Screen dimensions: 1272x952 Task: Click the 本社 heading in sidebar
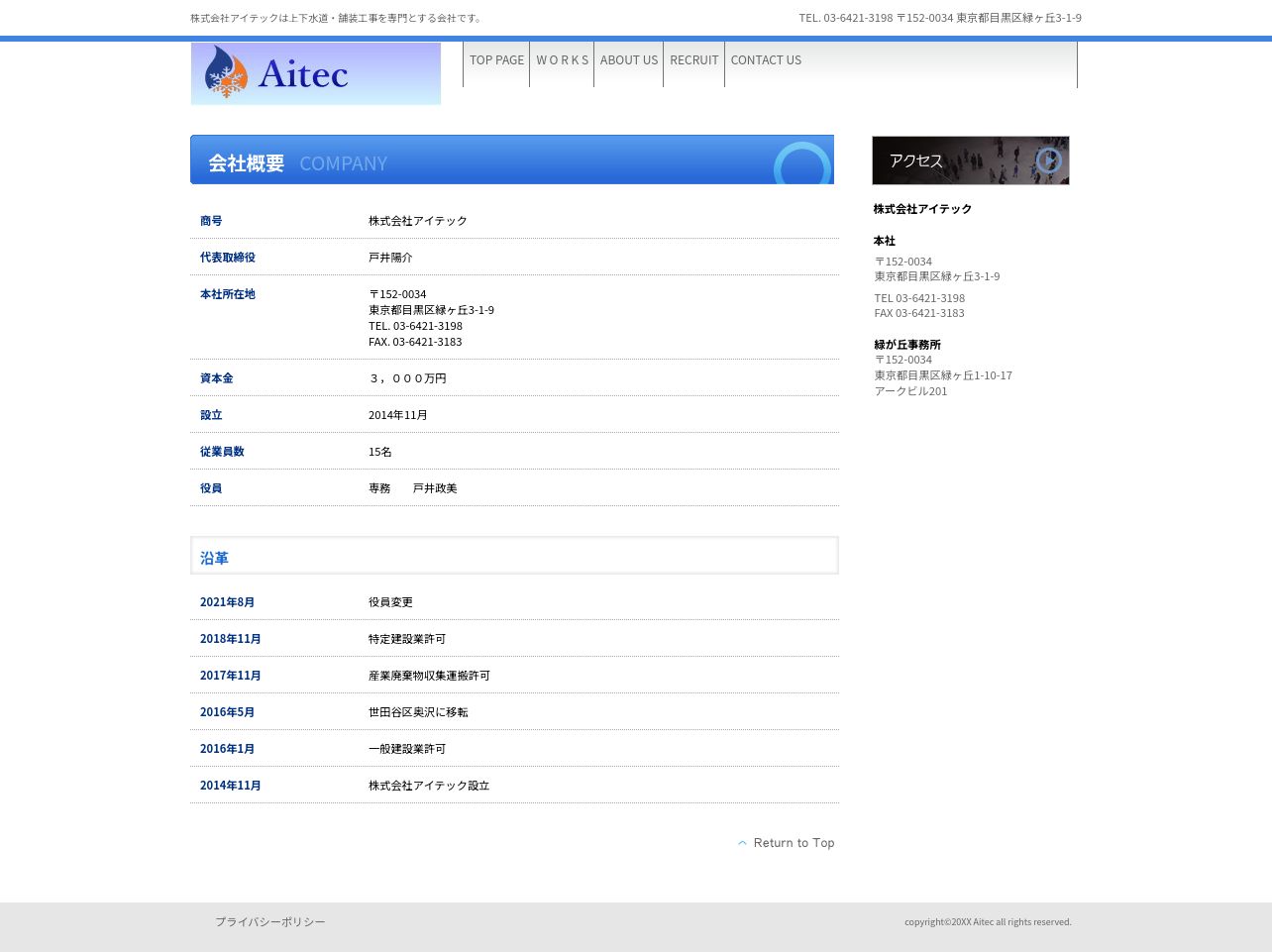tap(885, 241)
